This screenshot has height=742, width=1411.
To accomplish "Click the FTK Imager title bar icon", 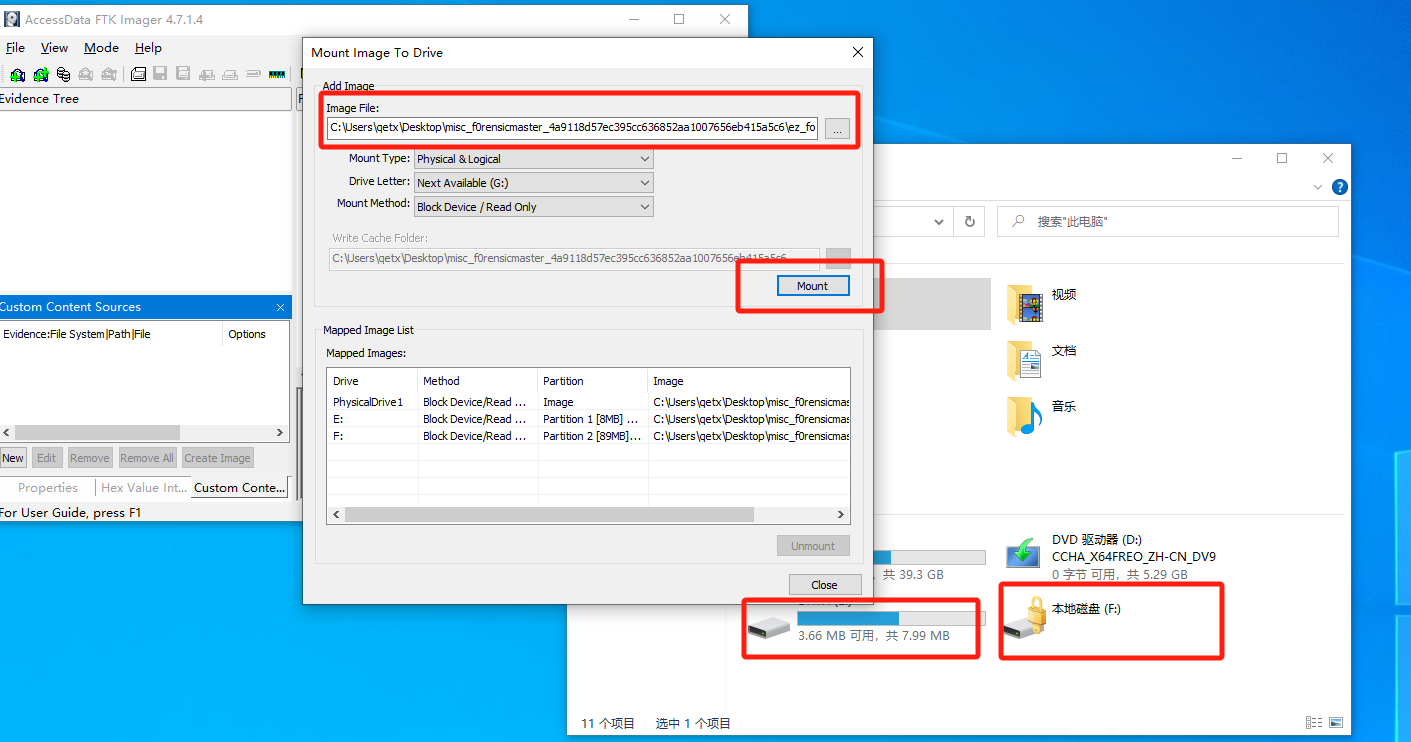I will click(x=12, y=19).
